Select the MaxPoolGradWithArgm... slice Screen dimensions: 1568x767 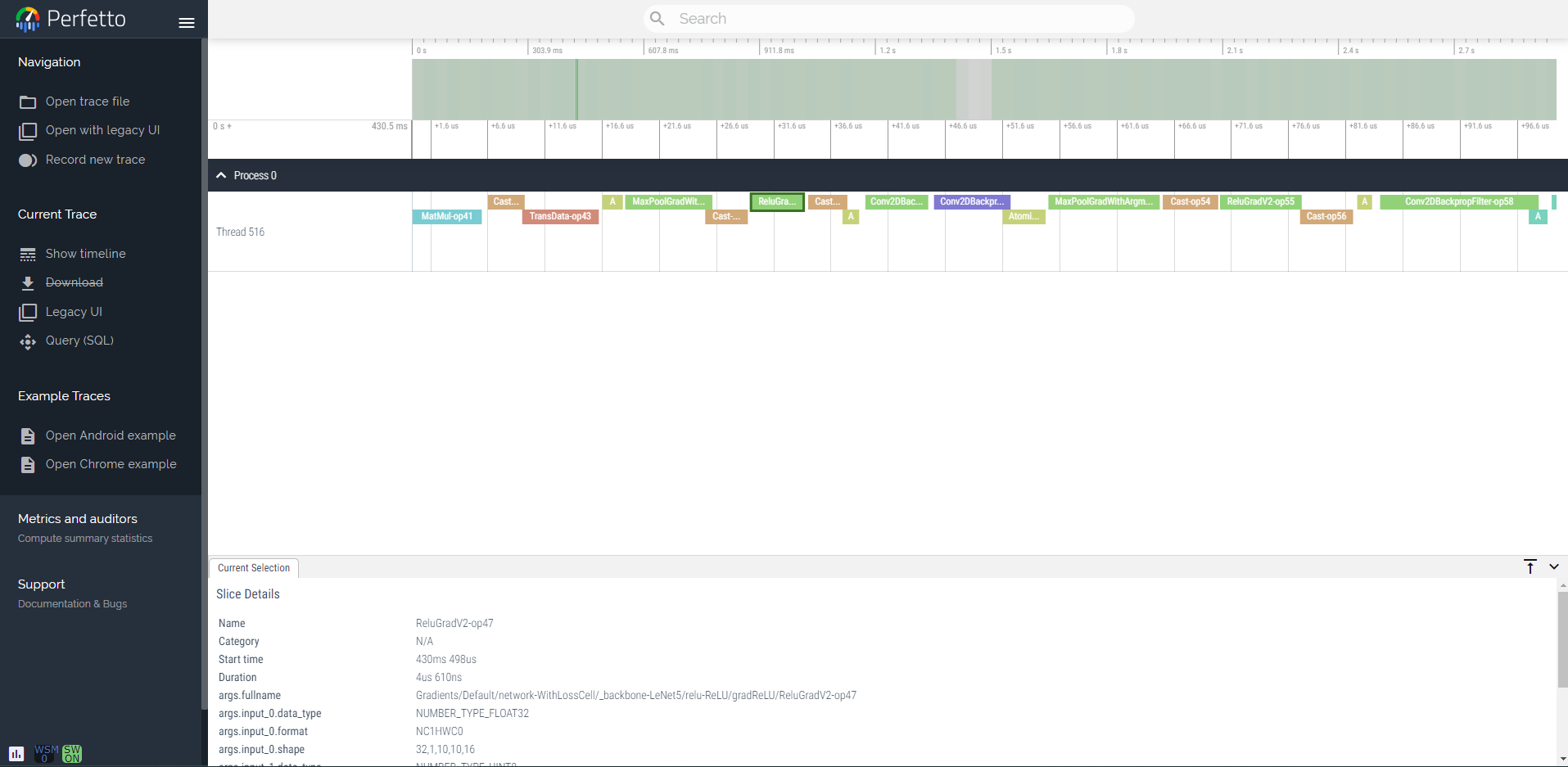coord(1104,202)
